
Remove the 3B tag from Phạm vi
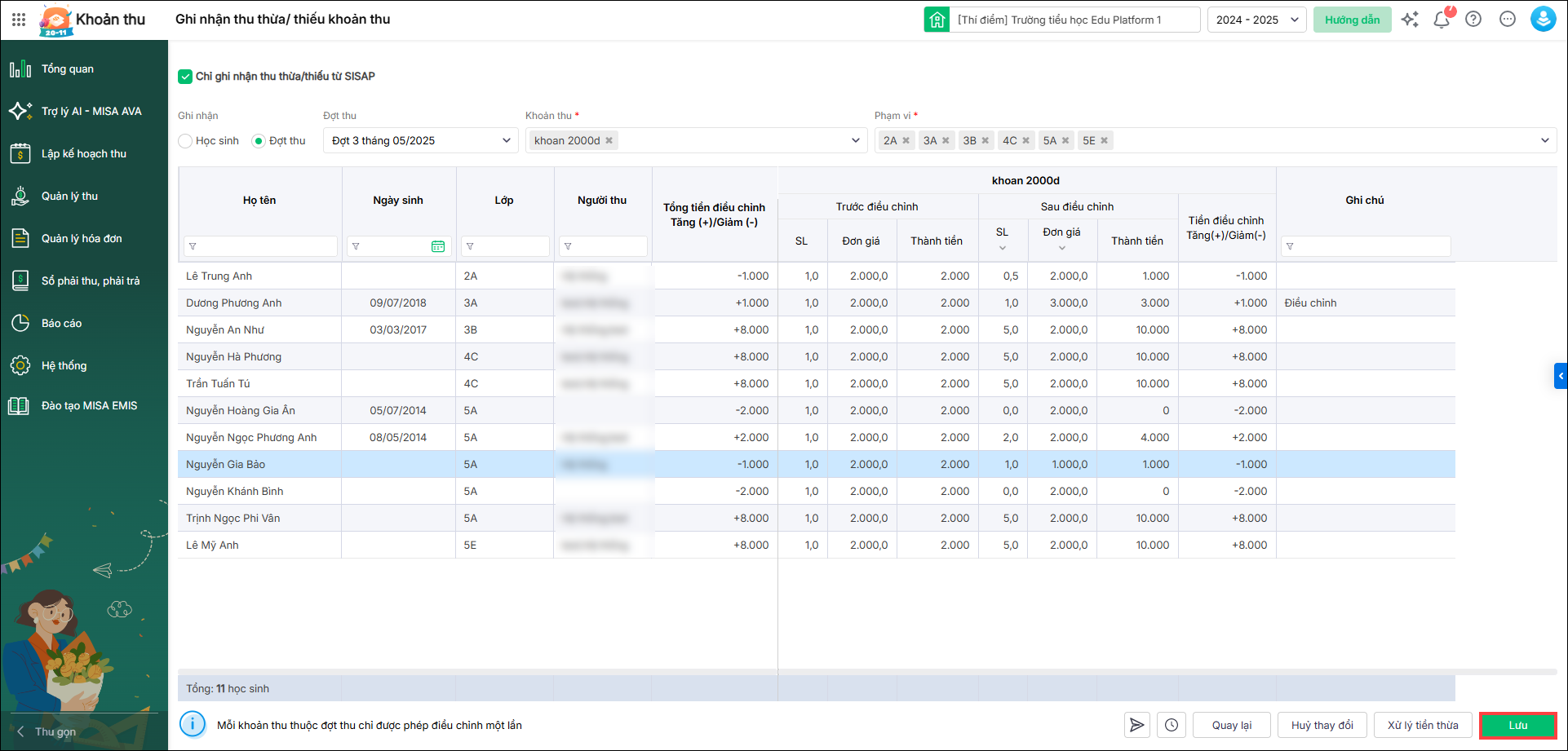click(986, 141)
